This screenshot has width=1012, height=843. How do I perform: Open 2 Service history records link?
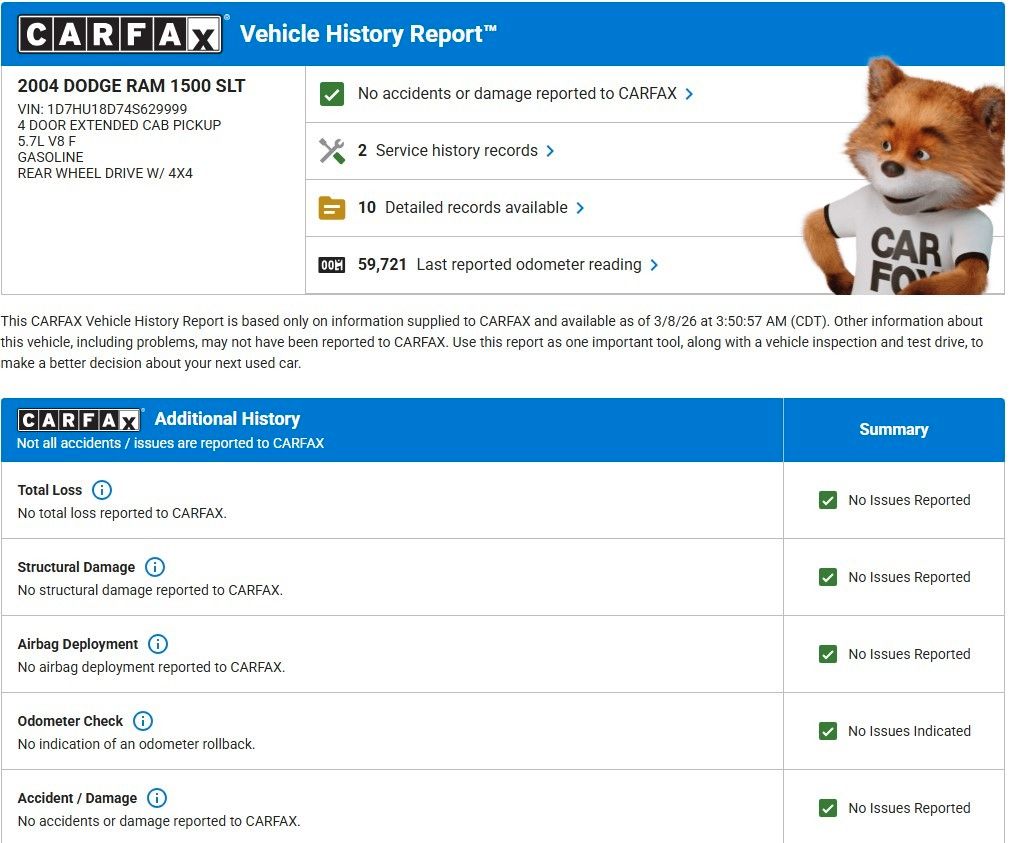point(456,151)
